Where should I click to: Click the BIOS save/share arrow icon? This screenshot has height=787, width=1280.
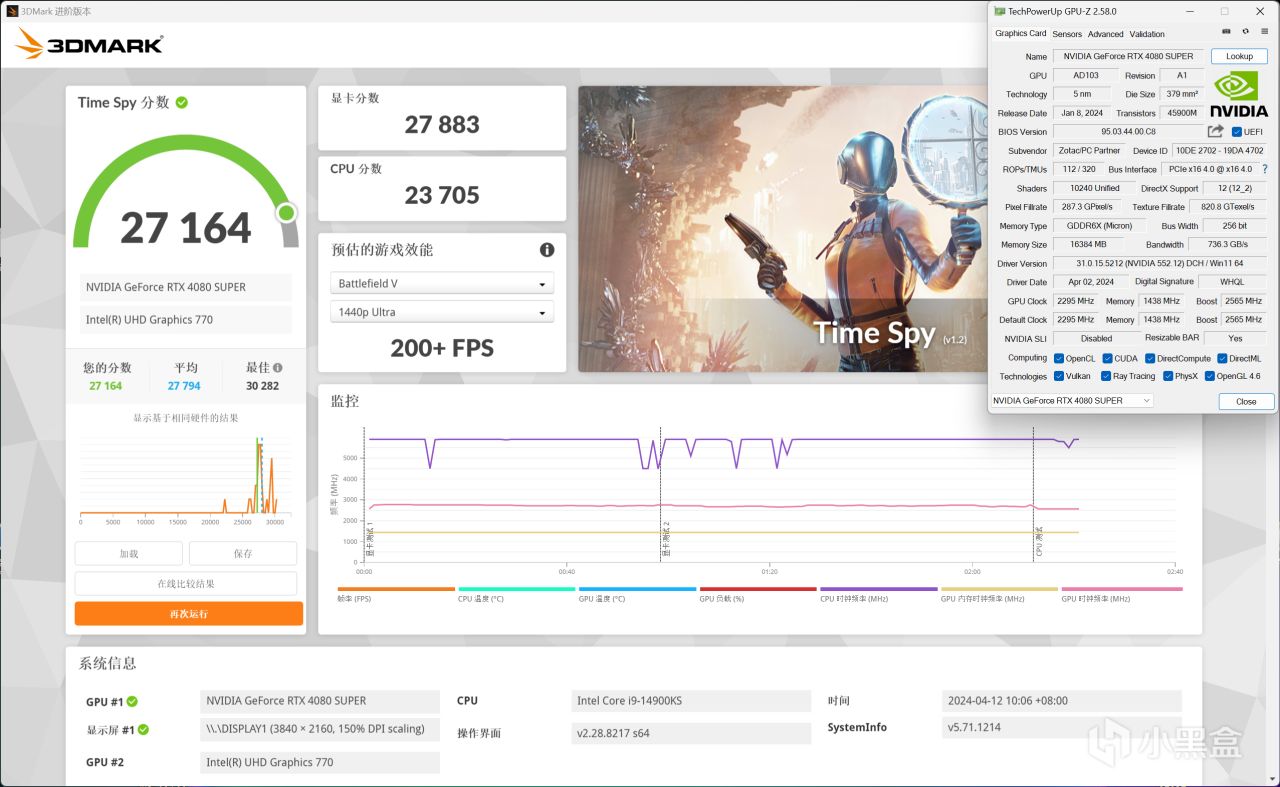pos(1216,131)
